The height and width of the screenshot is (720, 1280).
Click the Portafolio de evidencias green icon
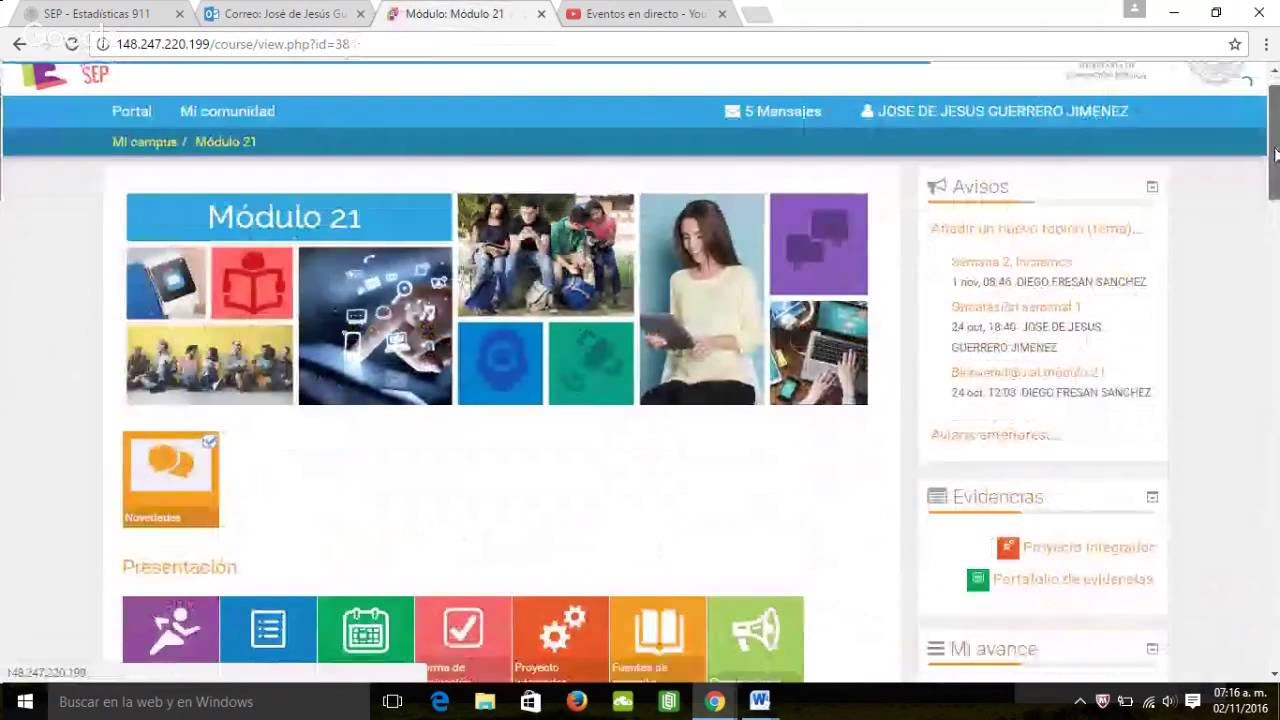click(978, 579)
